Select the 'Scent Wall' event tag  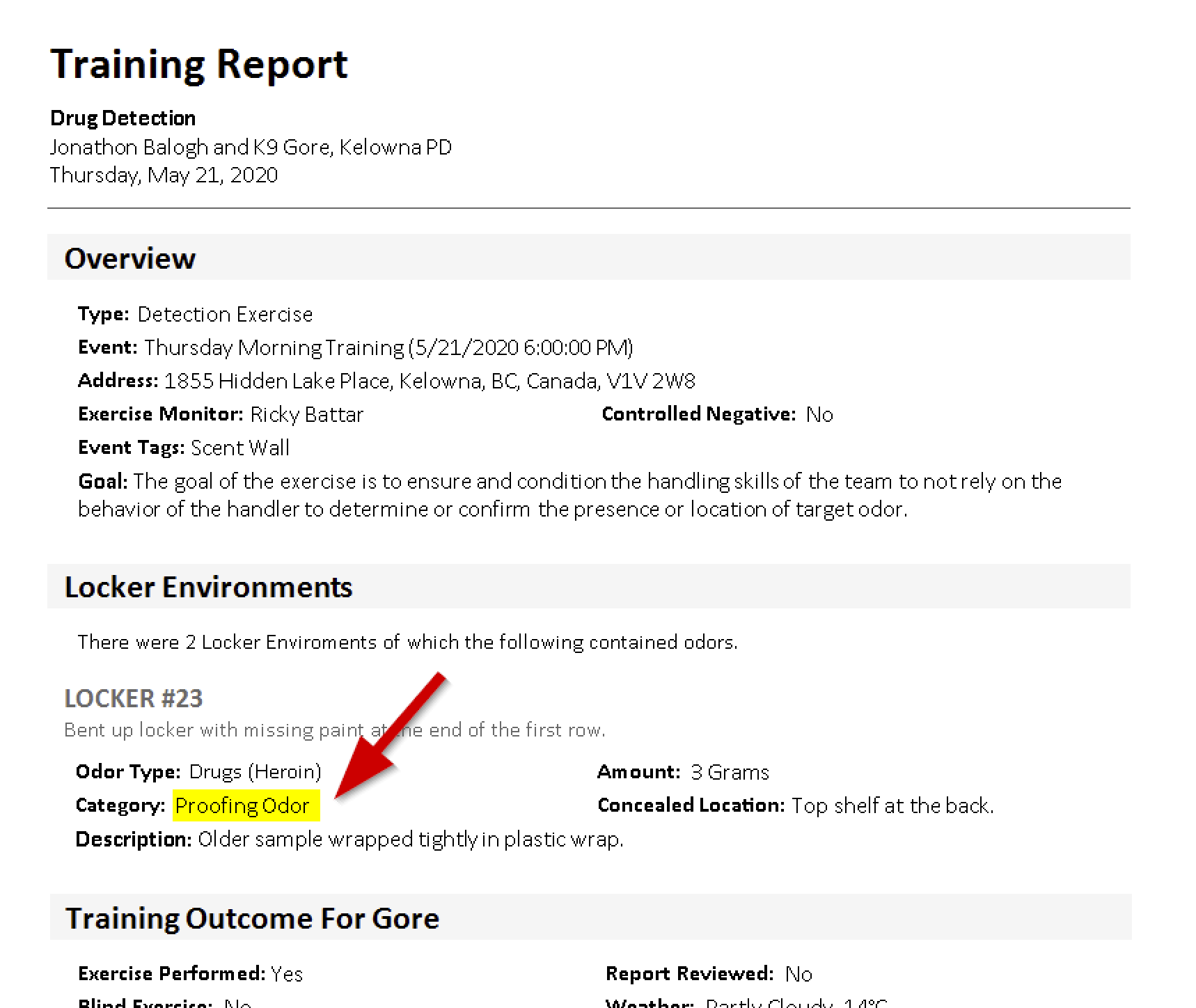tap(240, 448)
